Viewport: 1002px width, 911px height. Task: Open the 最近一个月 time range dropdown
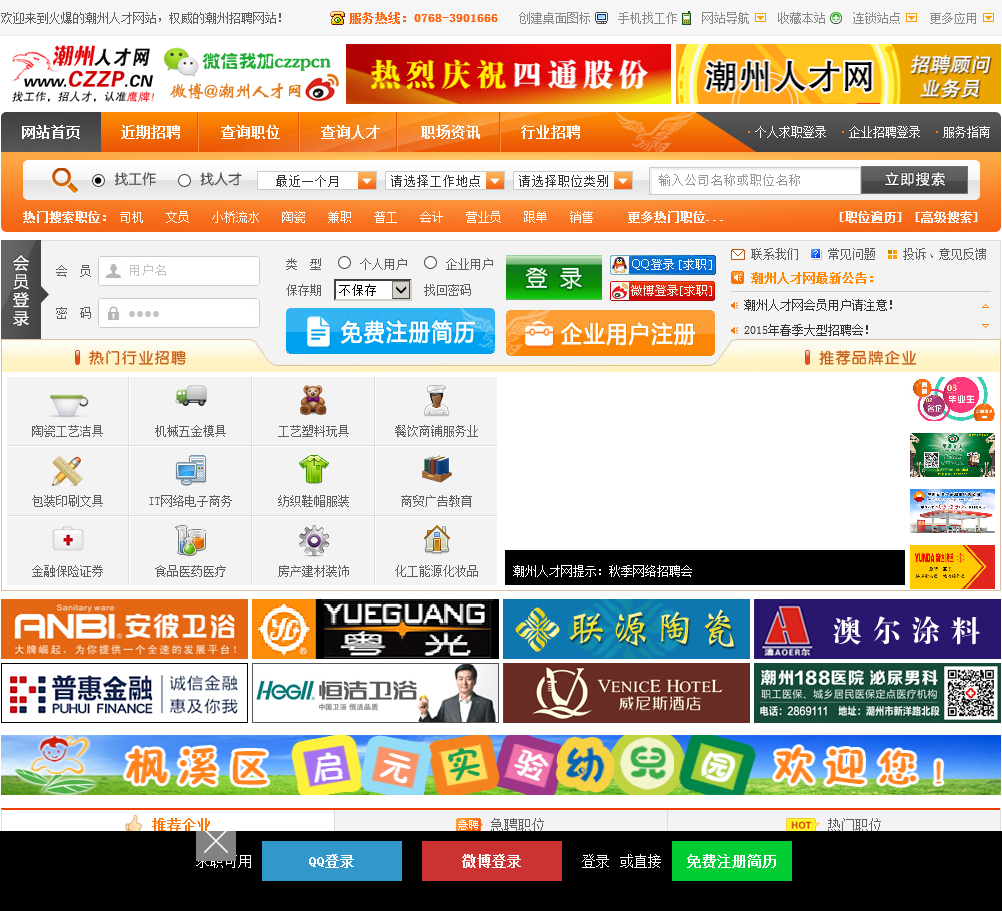[x=316, y=181]
